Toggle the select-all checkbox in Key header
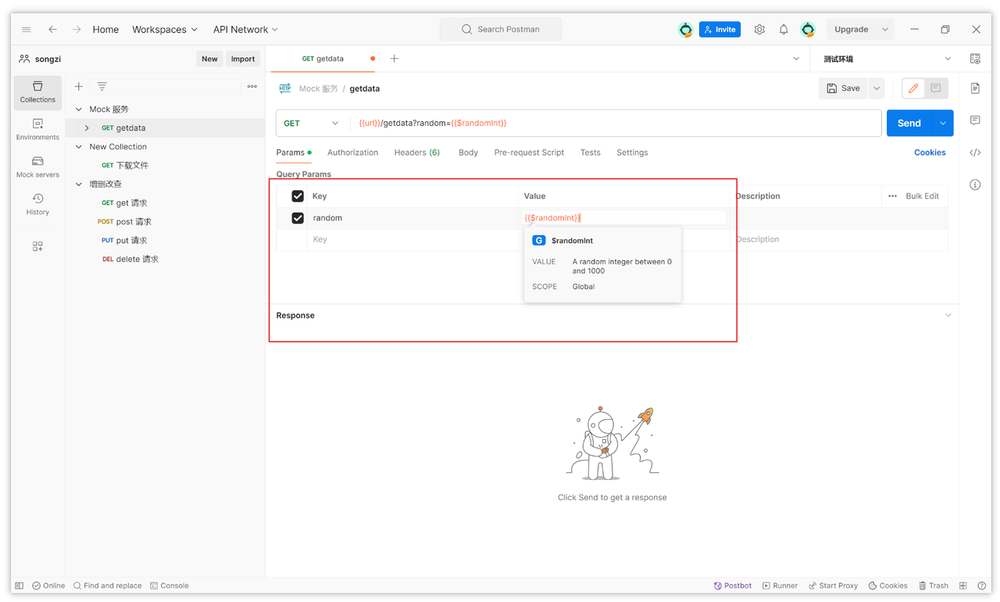This screenshot has width=1000, height=602. 297,196
